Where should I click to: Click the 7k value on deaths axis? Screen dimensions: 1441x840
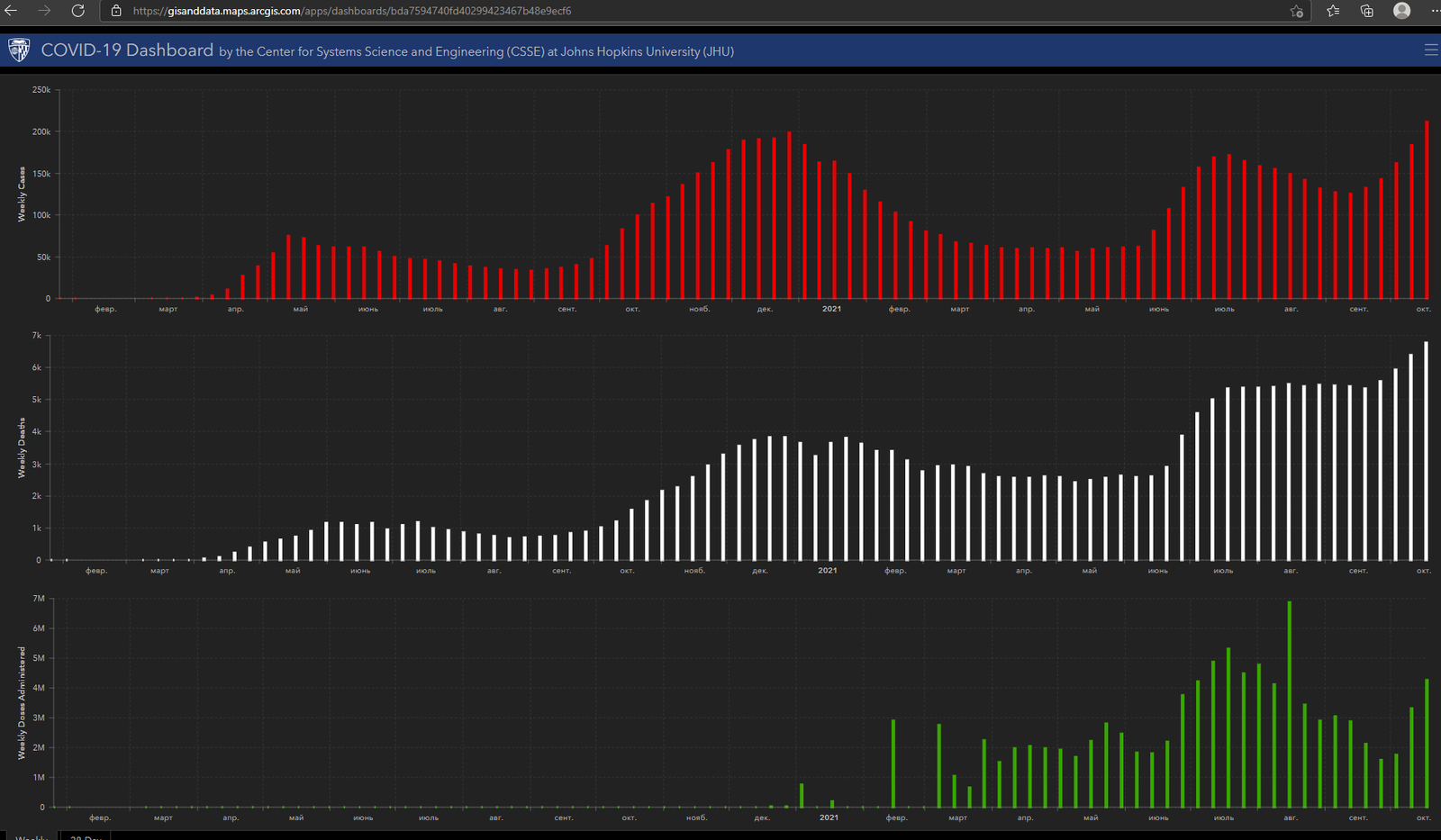37,336
